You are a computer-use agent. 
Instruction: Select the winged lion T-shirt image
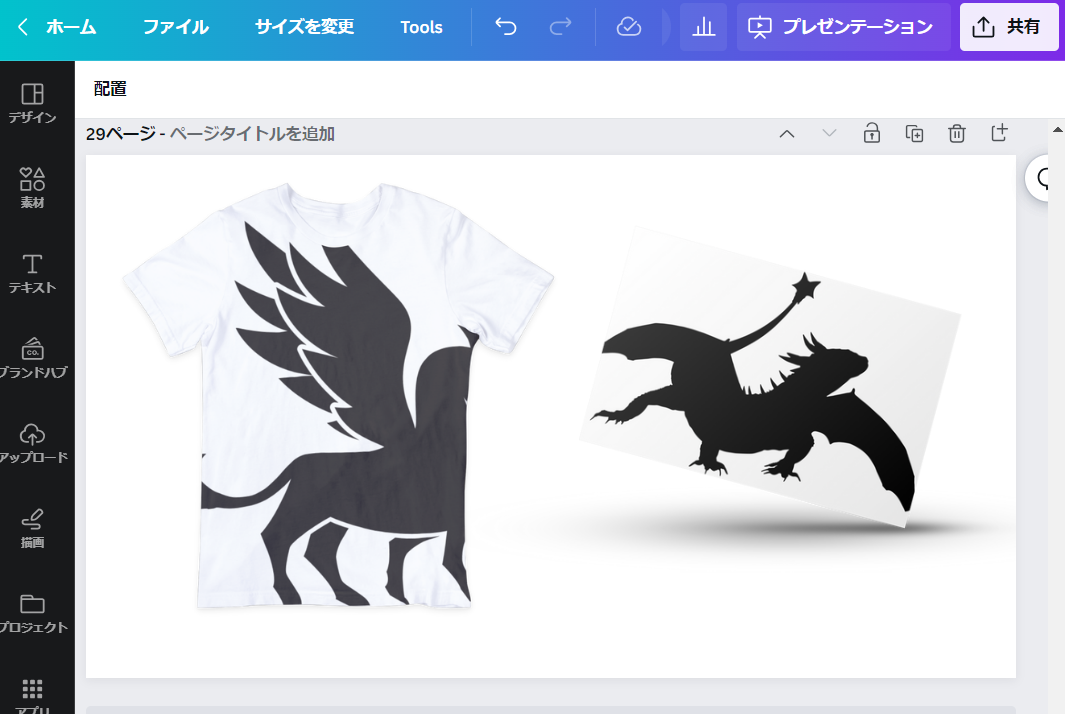point(338,395)
